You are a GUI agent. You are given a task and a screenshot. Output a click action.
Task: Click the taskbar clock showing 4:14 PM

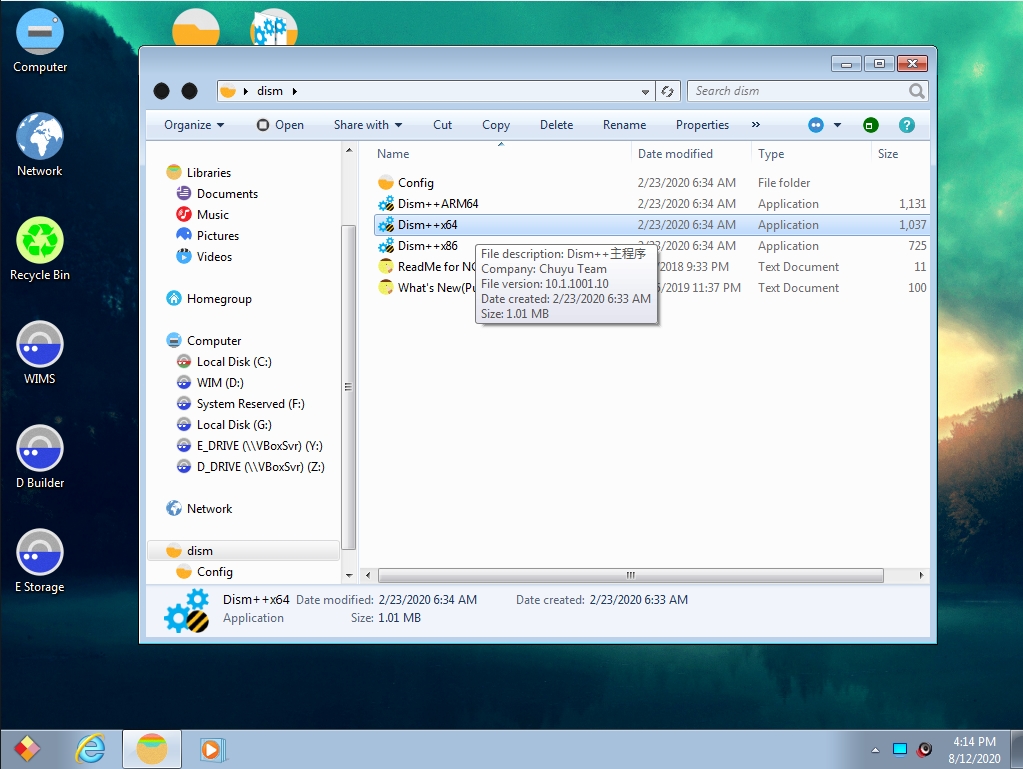(x=974, y=749)
